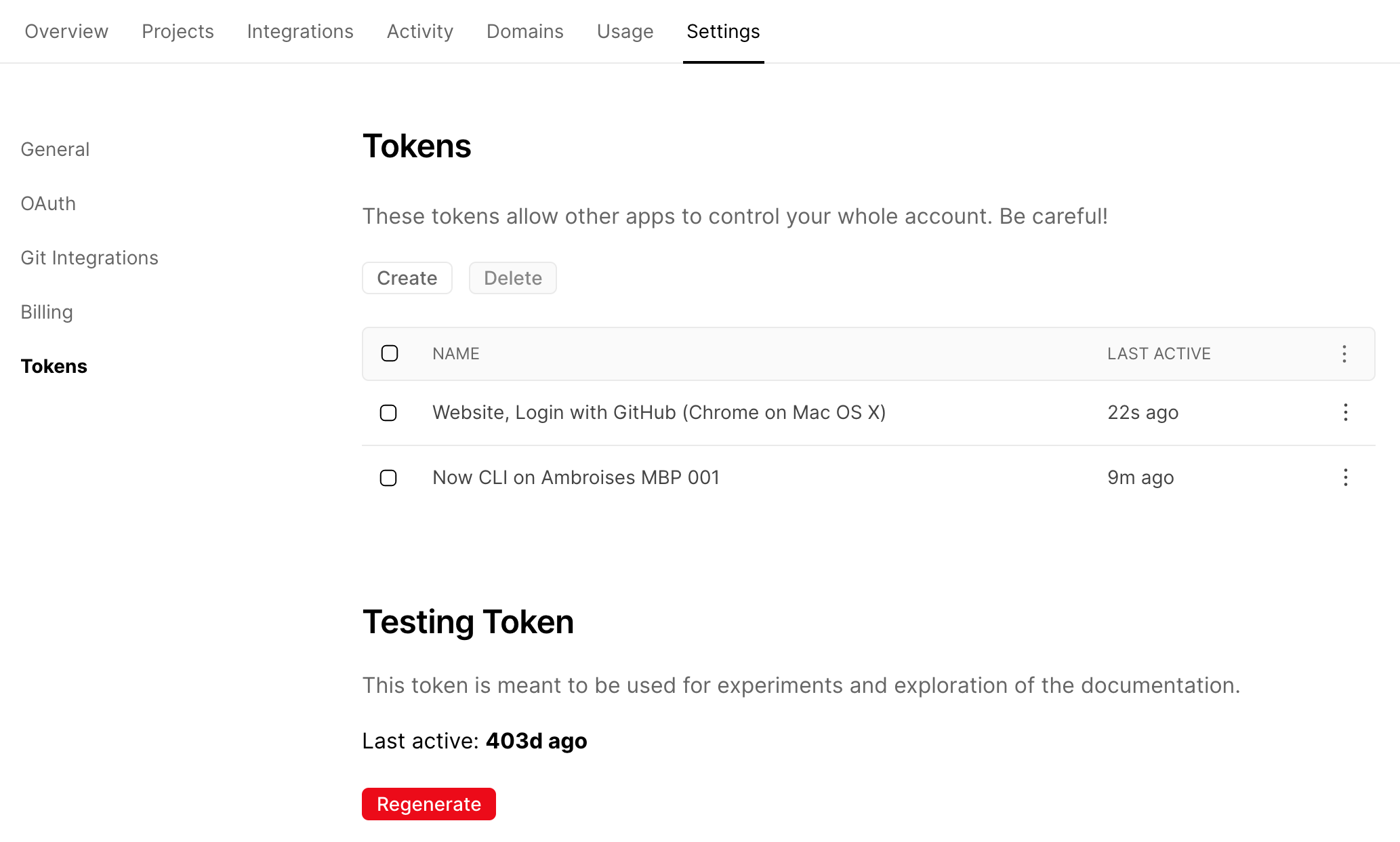The height and width of the screenshot is (842, 1400).
Task: Go to Billing settings
Action: (x=47, y=312)
